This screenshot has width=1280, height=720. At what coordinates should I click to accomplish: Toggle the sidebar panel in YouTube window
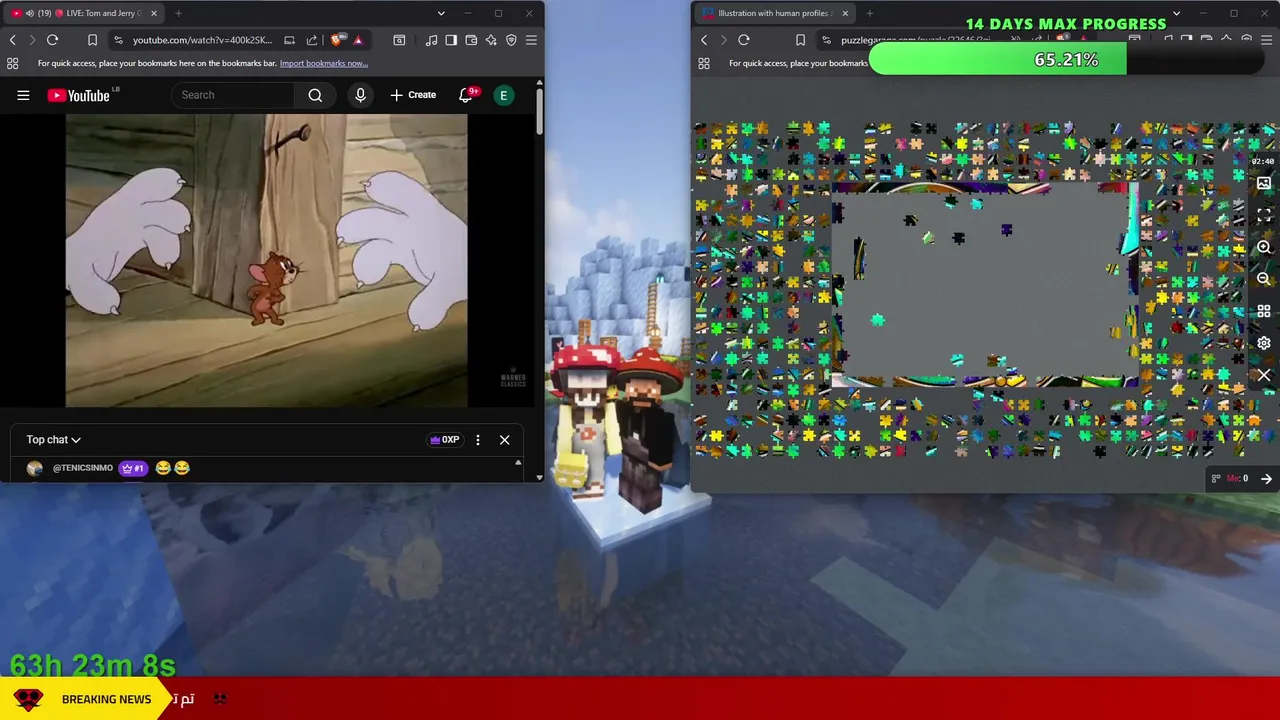pyautogui.click(x=451, y=40)
